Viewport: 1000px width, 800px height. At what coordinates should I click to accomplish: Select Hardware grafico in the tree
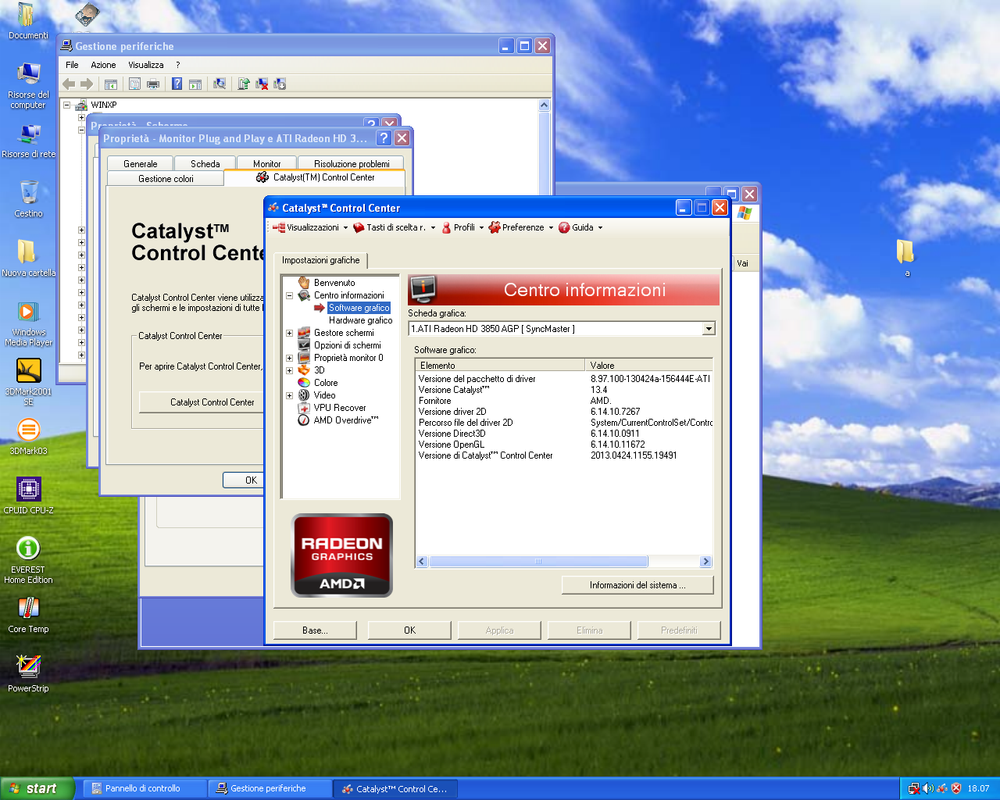pos(360,320)
